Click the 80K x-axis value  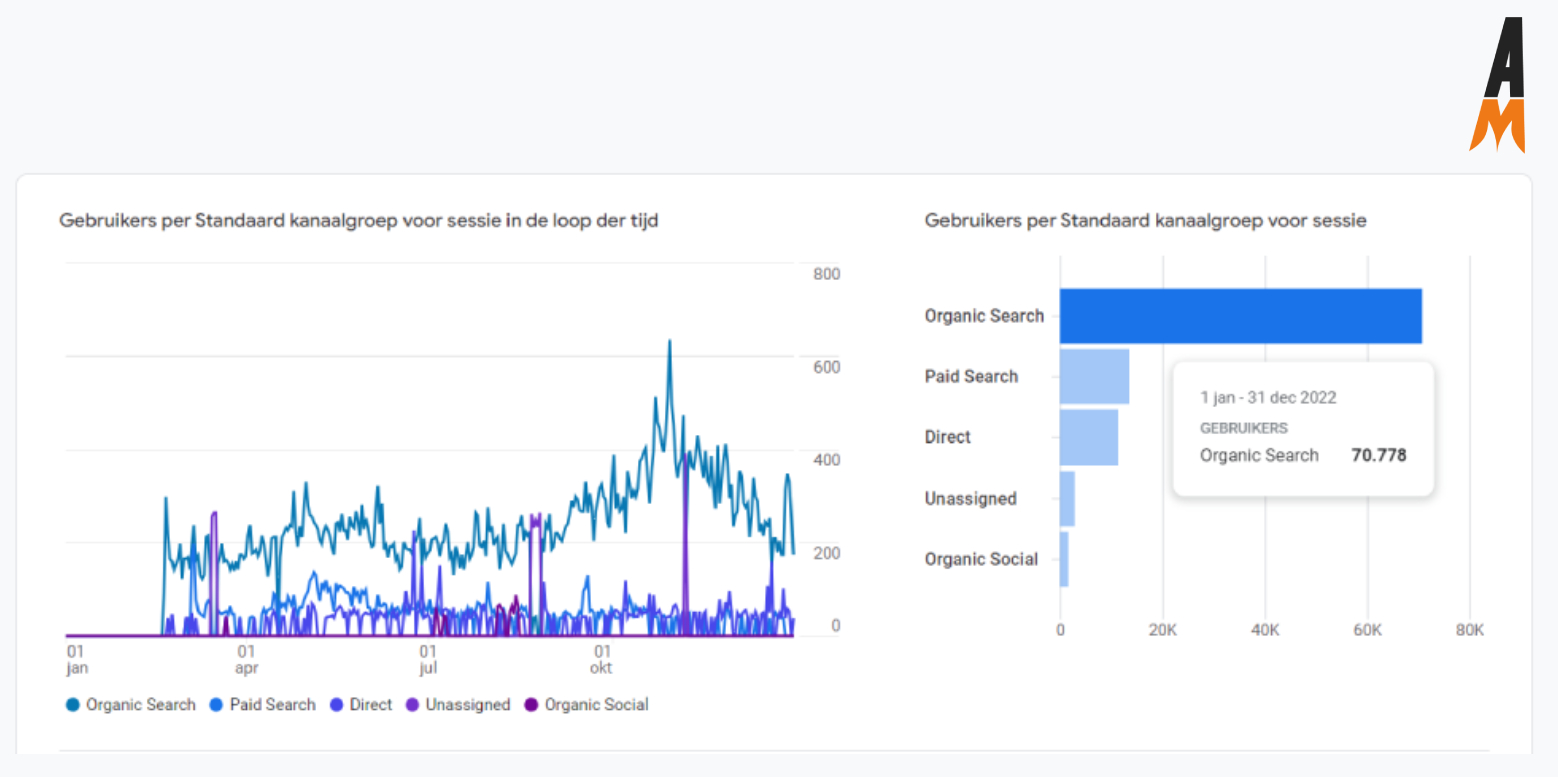click(x=1469, y=631)
